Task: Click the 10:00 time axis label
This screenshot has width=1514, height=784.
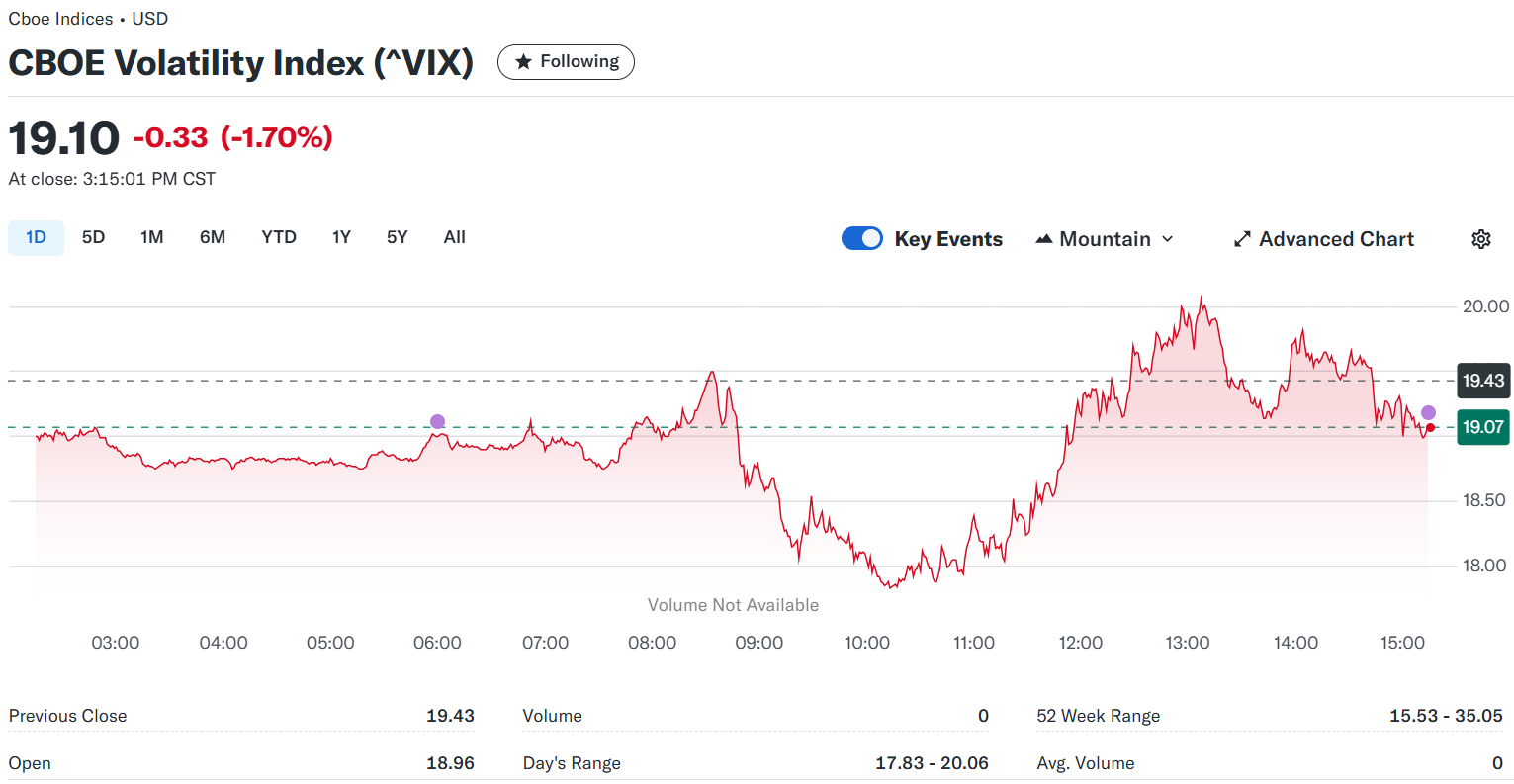Action: tap(866, 643)
